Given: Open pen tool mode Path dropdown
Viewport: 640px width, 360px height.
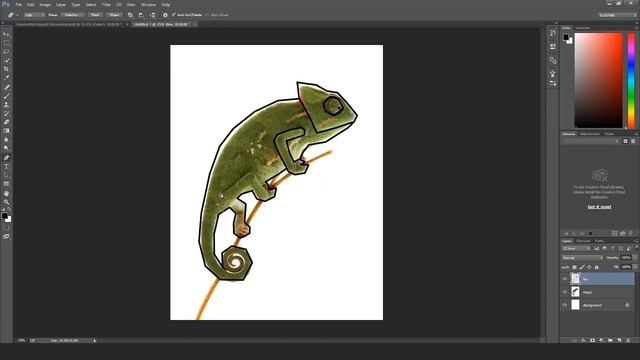Looking at the screenshot, I should coord(33,15).
